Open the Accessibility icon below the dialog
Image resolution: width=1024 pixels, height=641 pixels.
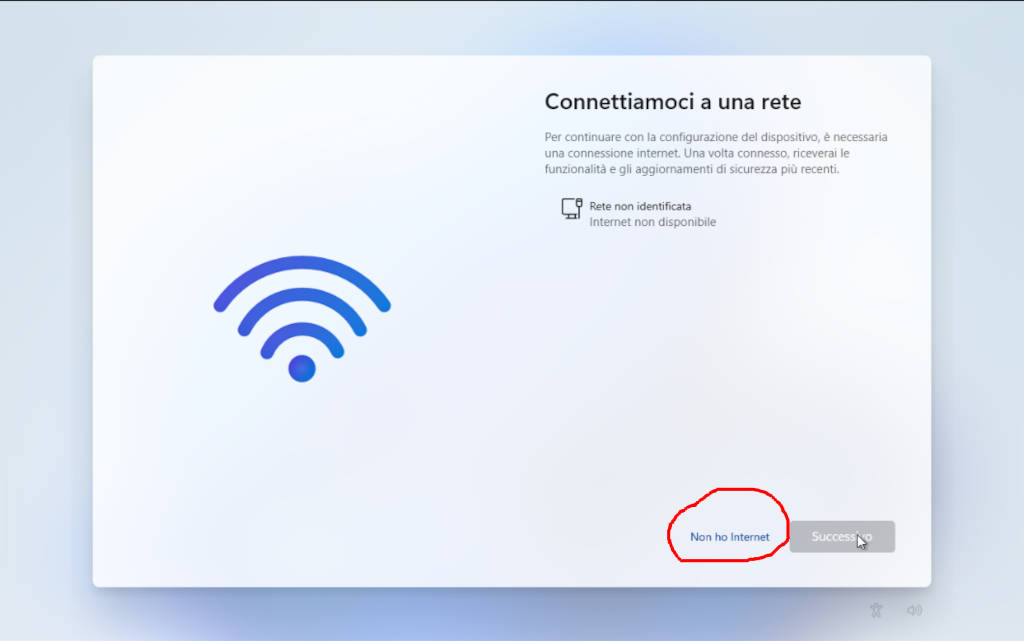coord(876,610)
